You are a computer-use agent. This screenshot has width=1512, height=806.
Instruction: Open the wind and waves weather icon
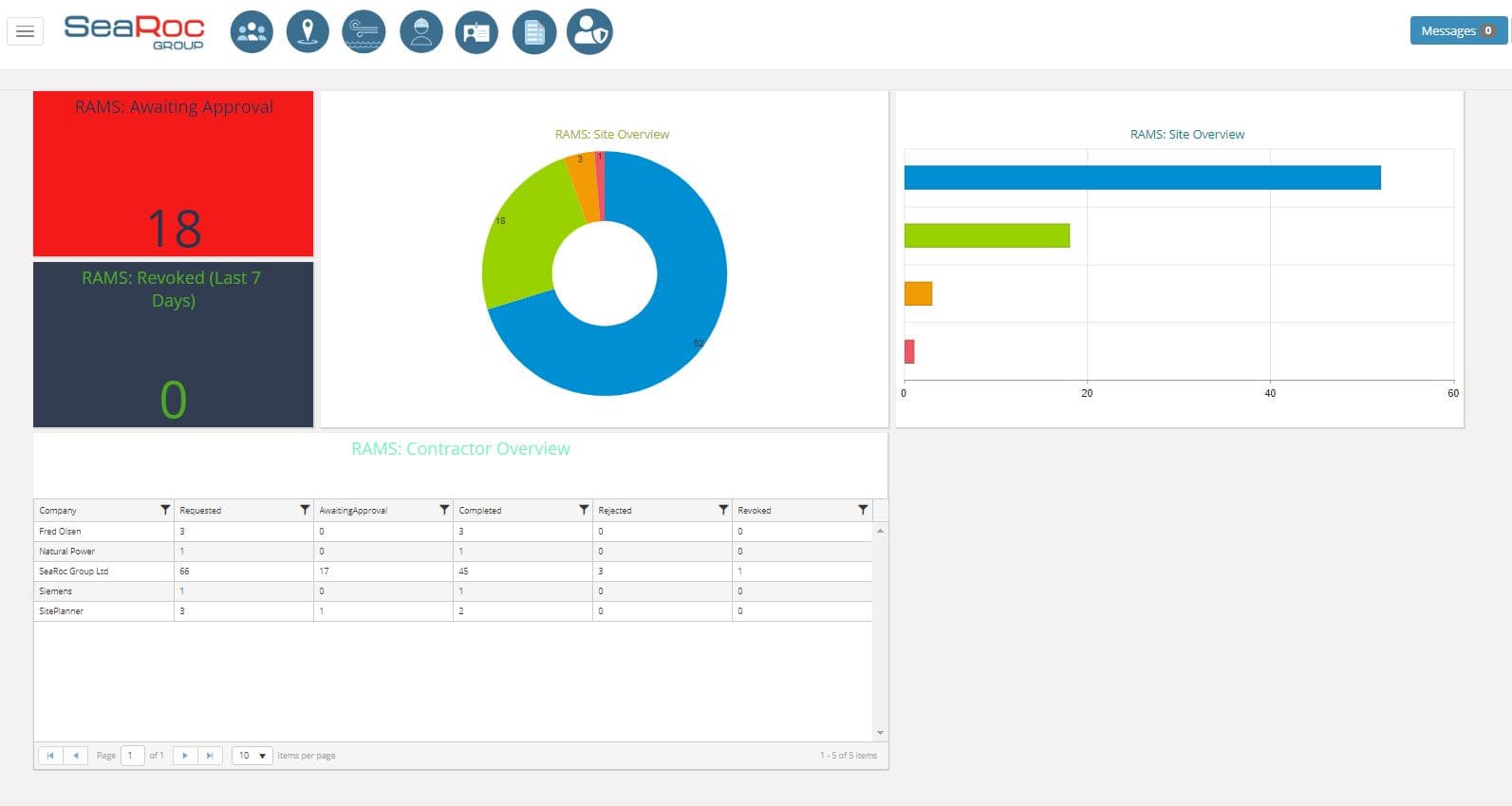pyautogui.click(x=364, y=32)
